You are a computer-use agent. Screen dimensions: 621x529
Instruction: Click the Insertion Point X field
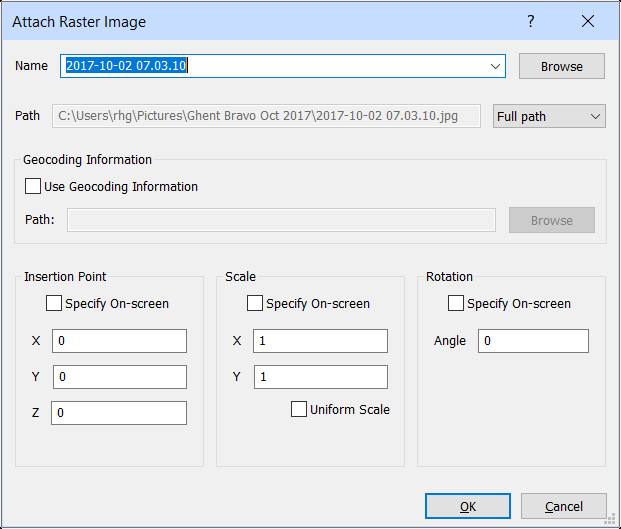point(118,341)
